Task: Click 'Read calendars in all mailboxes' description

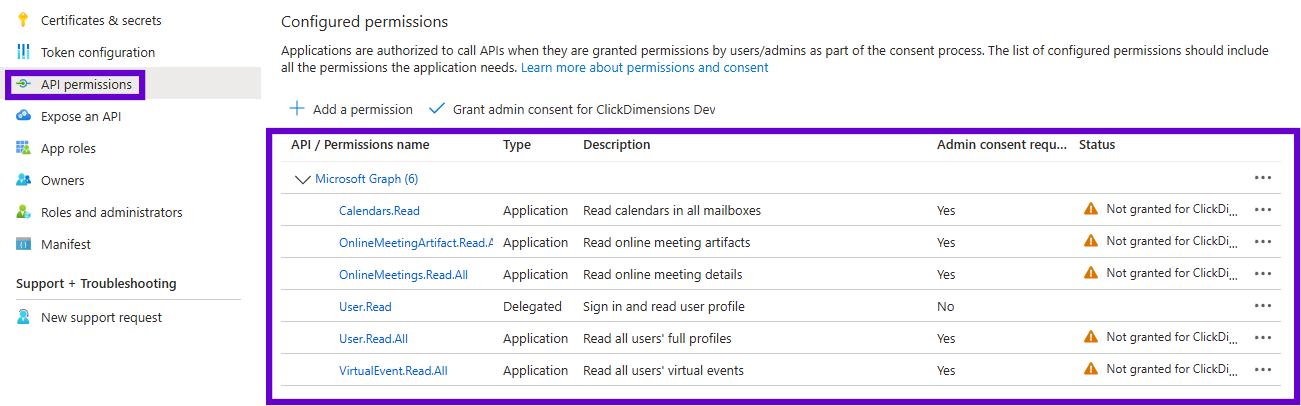Action: click(672, 211)
